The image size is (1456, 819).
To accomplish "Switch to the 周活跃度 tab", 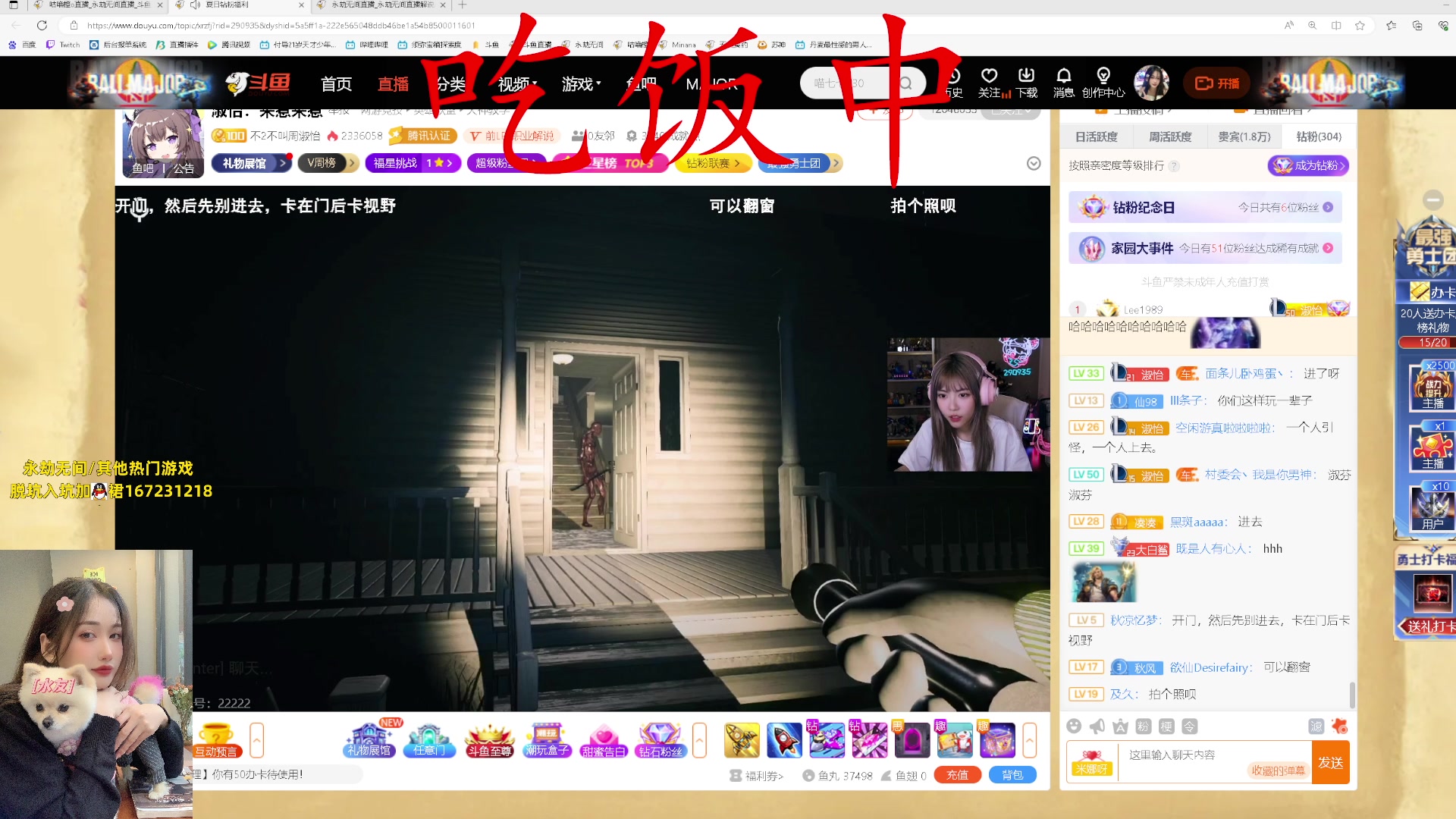I will tap(1169, 136).
